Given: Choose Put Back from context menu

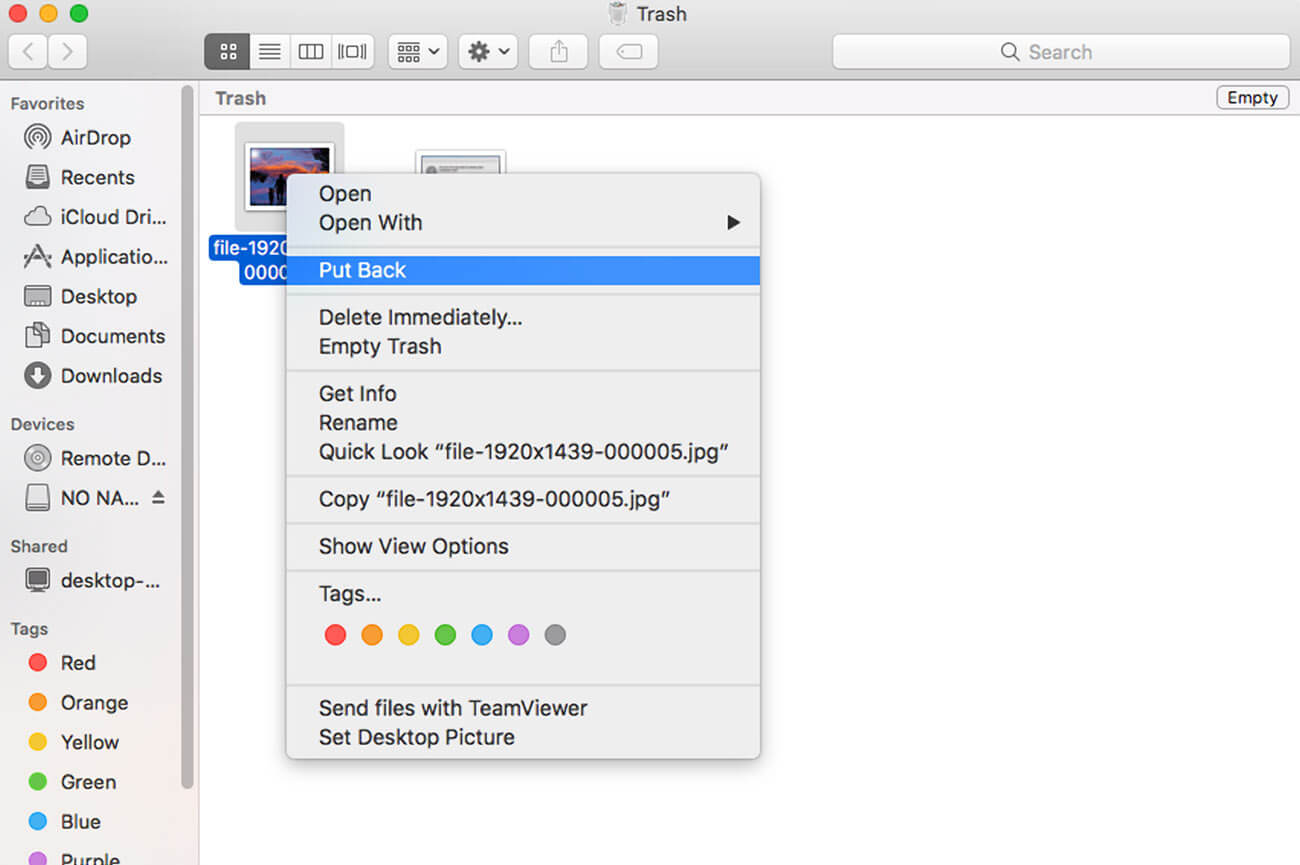Looking at the screenshot, I should pos(362,270).
